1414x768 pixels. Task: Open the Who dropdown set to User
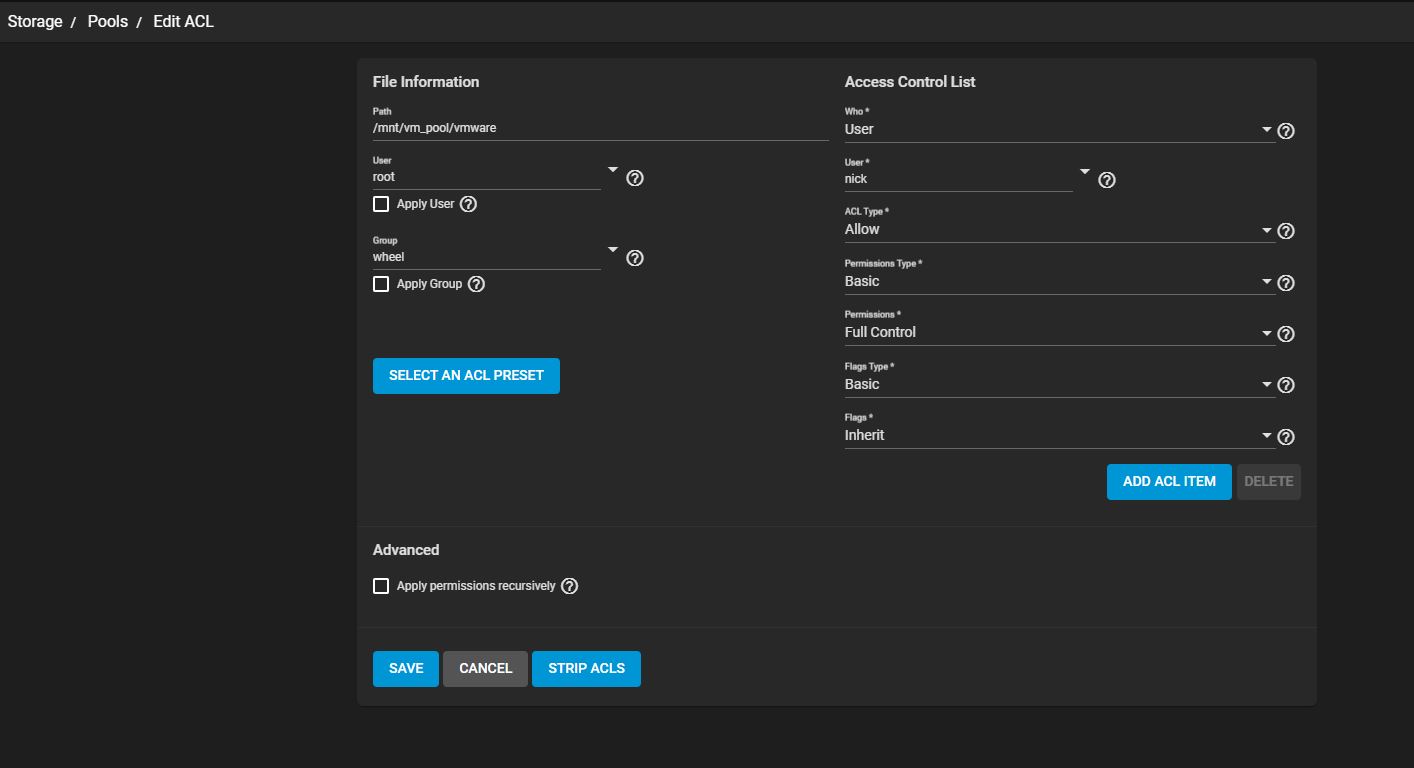click(1059, 129)
